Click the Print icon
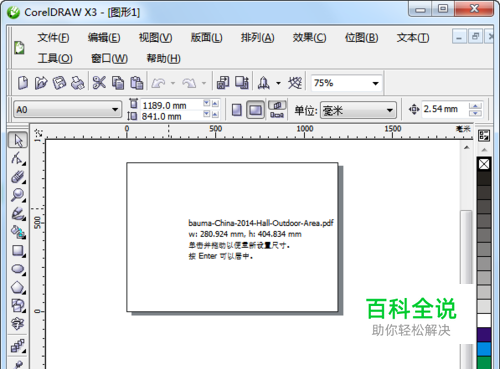 click(x=78, y=83)
